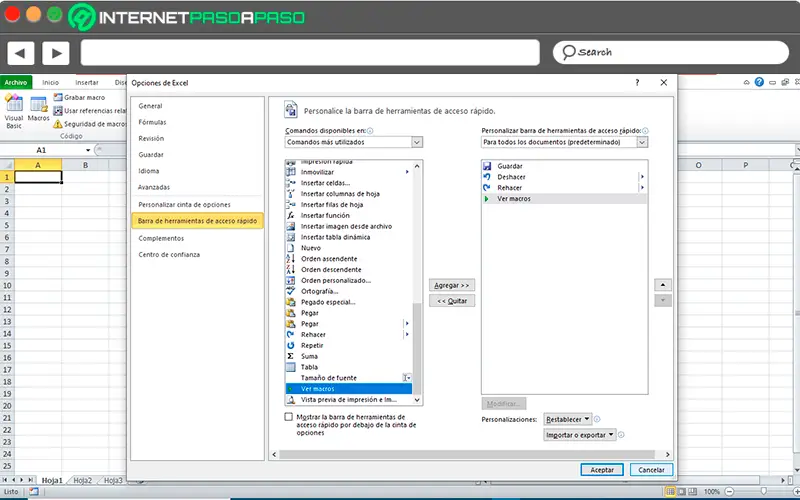Select Inmovilizar command in list

pos(348,172)
